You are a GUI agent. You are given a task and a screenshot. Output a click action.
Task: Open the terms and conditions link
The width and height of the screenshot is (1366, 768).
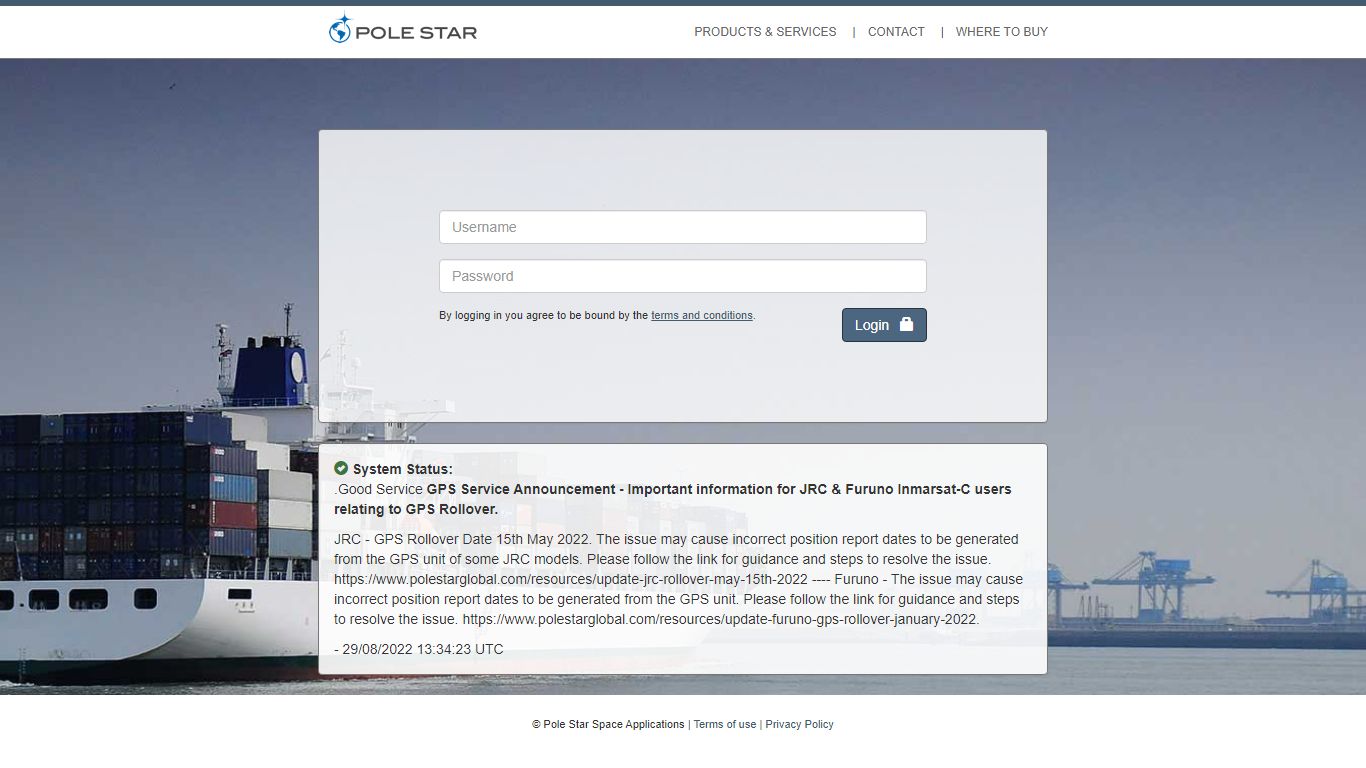click(x=702, y=315)
